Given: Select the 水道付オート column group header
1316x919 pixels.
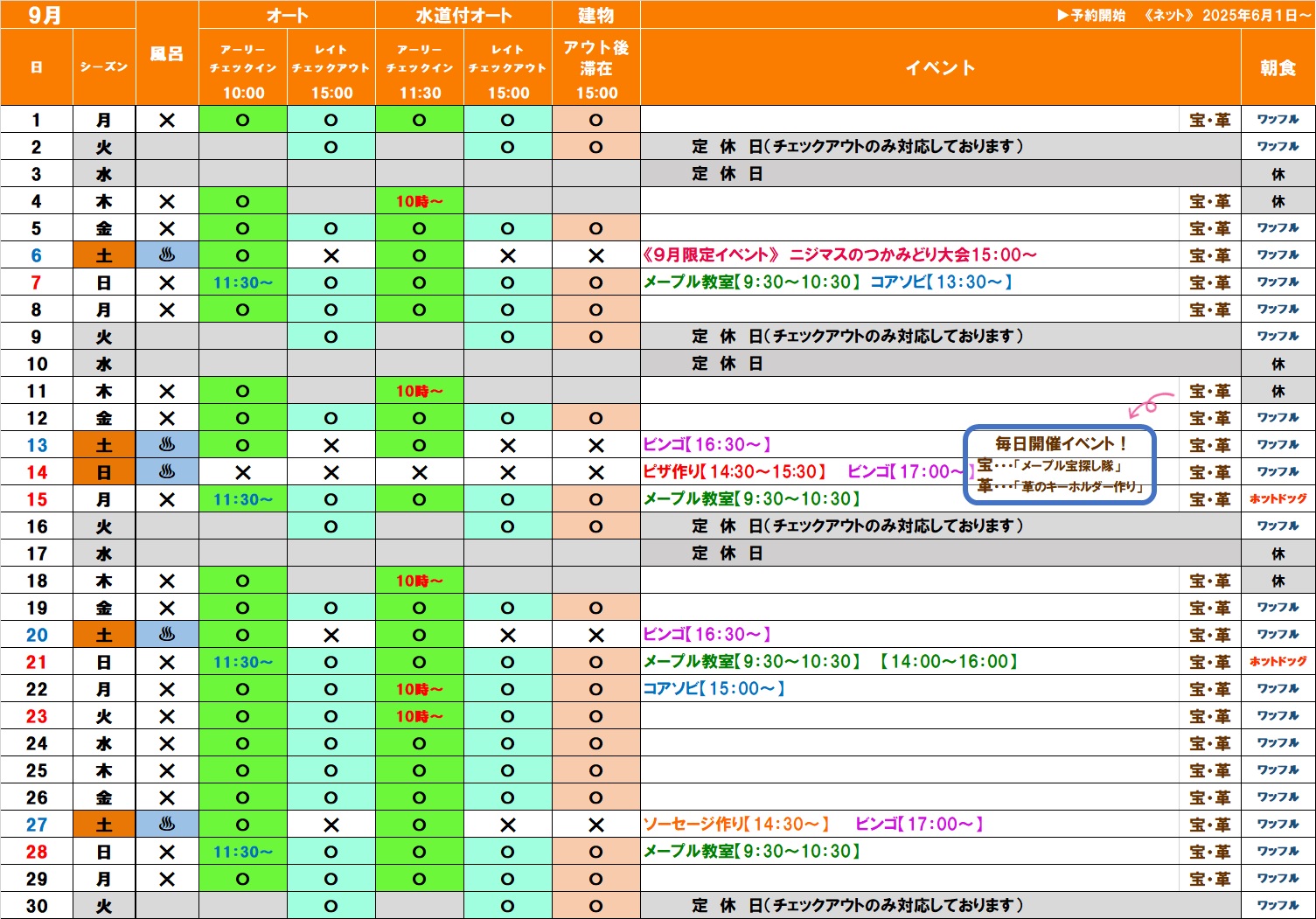Looking at the screenshot, I should (464, 15).
